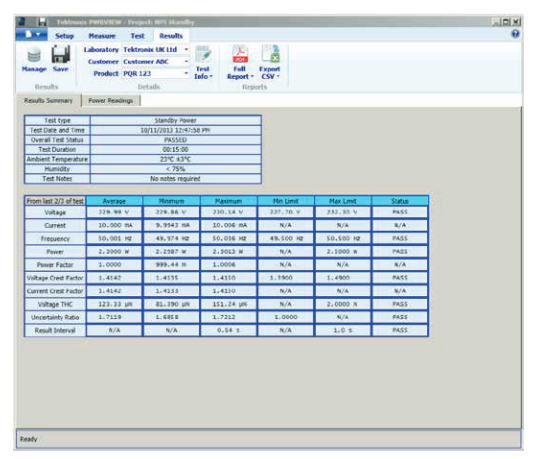
Task: Click the title bar save icon
Action: tap(42, 22)
